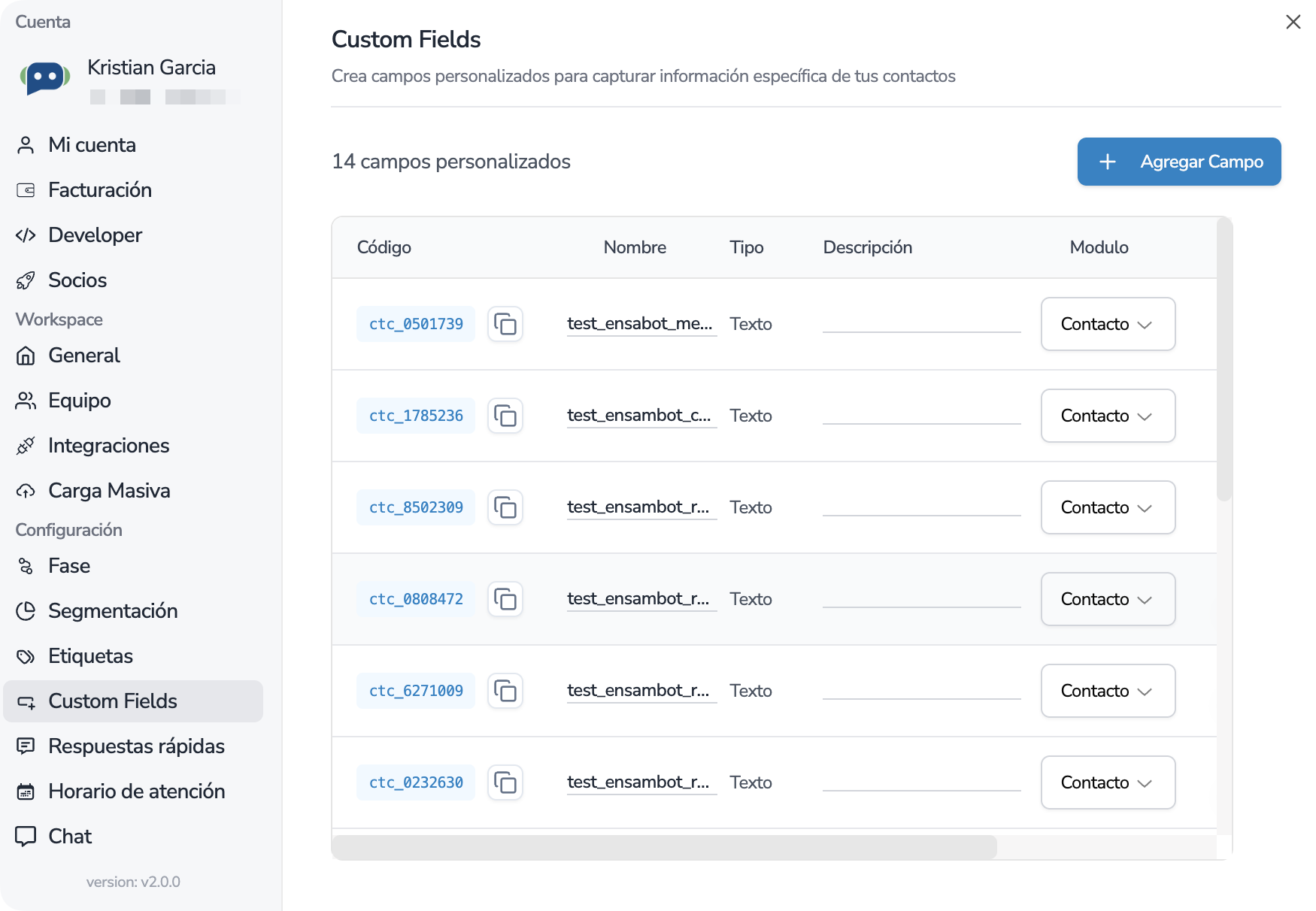This screenshot has height=911, width=1316.
Task: Click the description field for ctc_0808472
Action: 921,599
